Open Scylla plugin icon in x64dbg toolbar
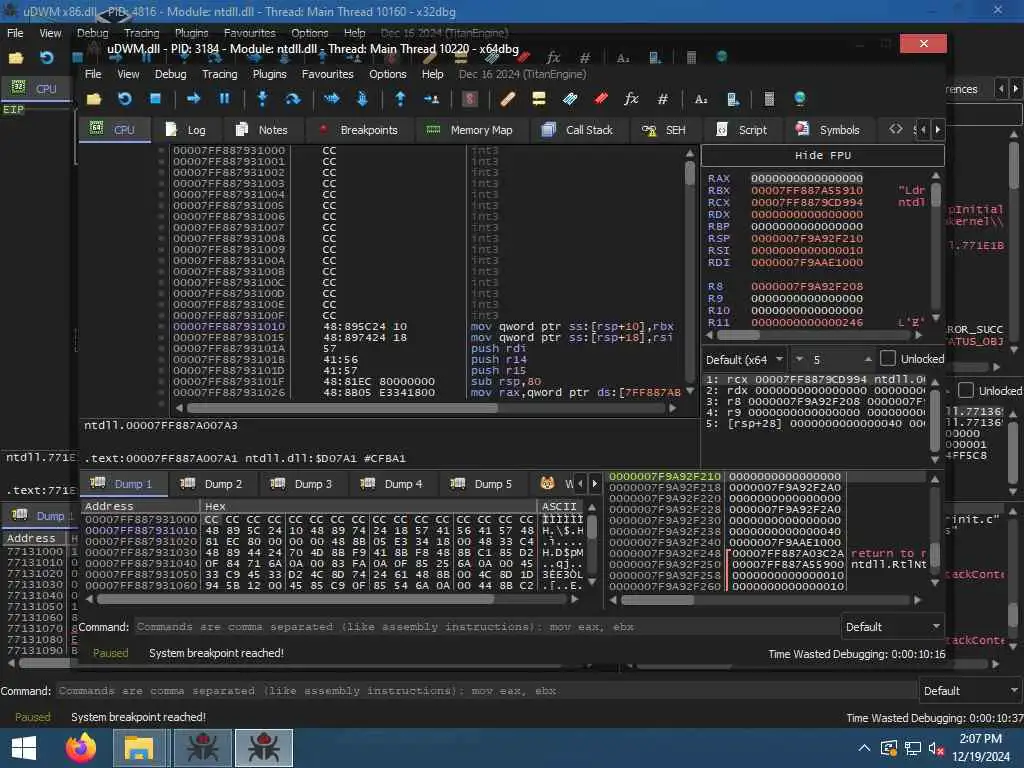The height and width of the screenshot is (768, 1024). [x=470, y=99]
